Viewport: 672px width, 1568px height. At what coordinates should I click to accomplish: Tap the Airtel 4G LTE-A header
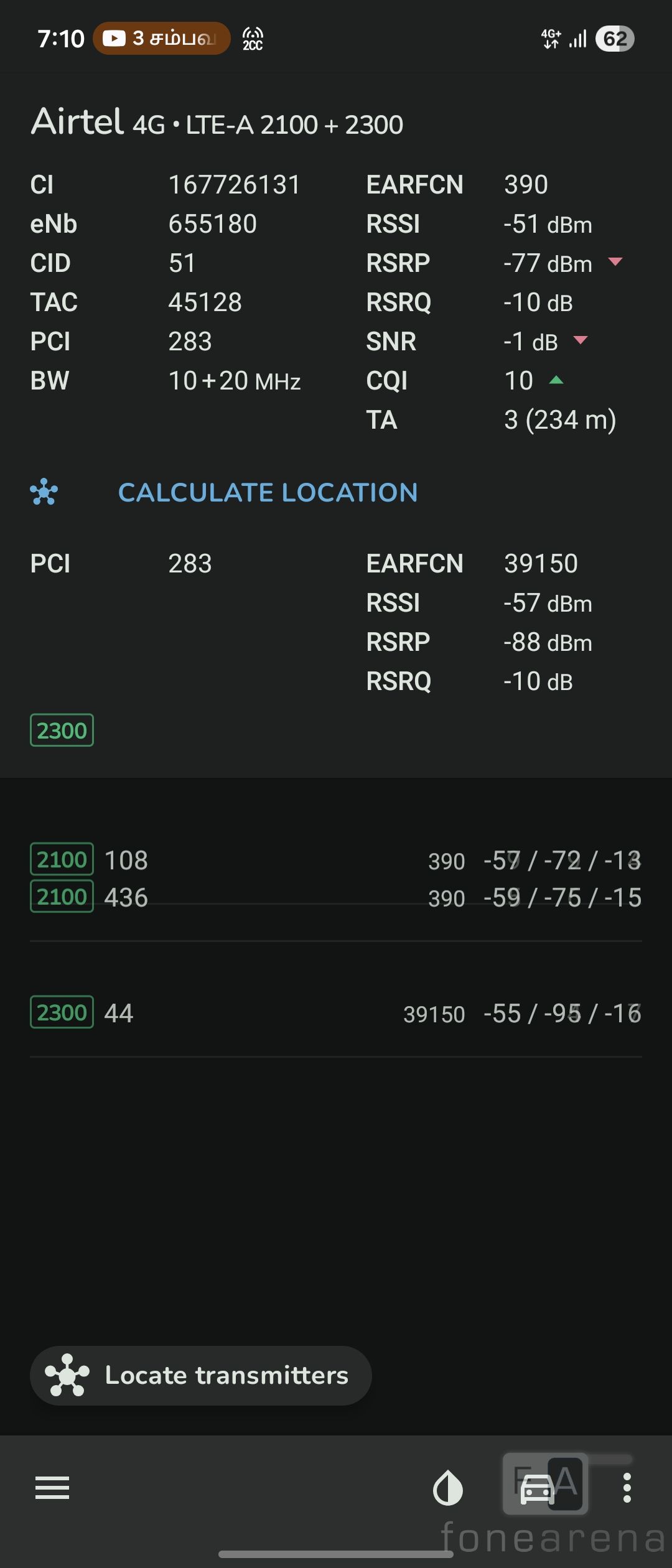click(x=218, y=123)
